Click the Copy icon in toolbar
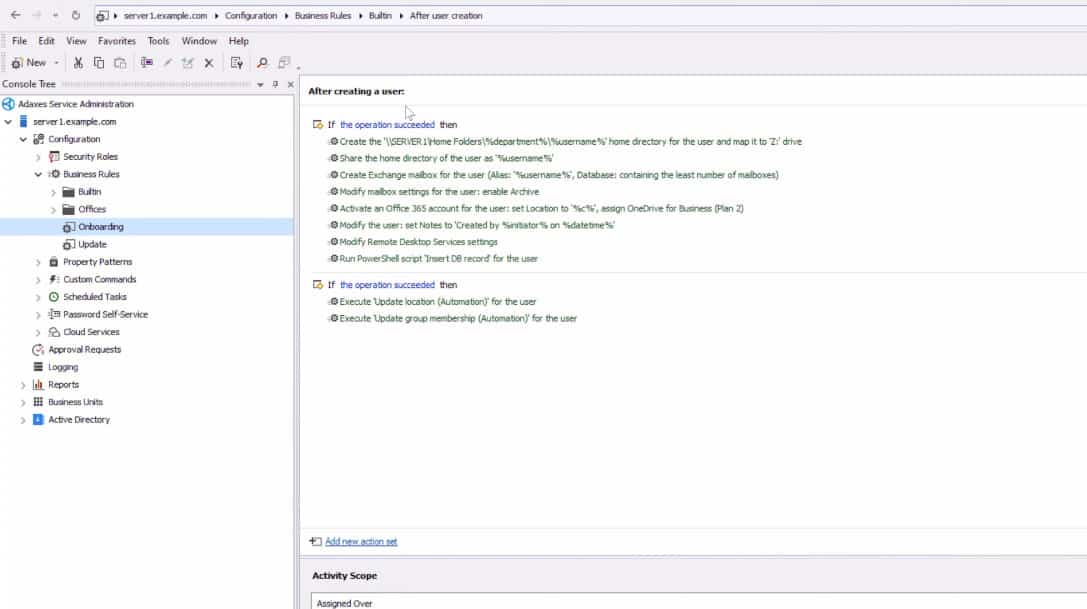1087x609 pixels. [98, 63]
